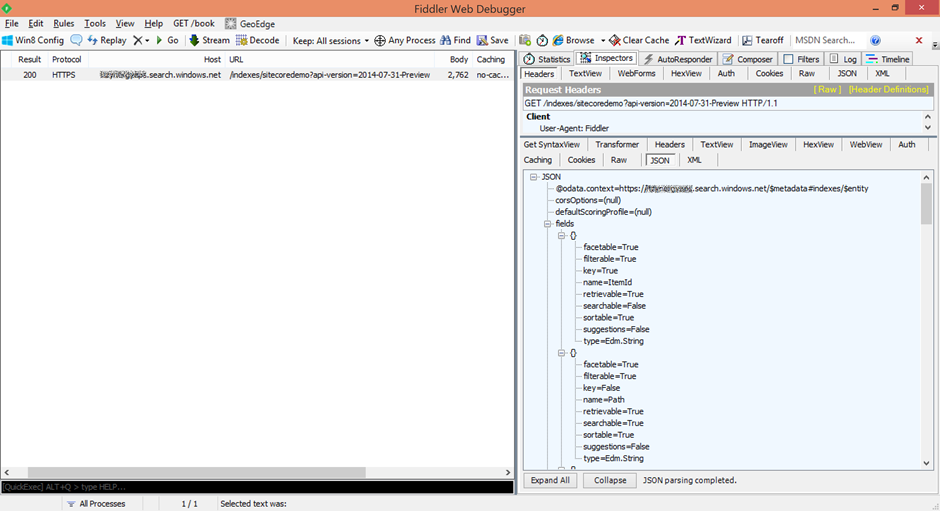The width and height of the screenshot is (940, 511).
Task: Toggle the Decode button
Action: click(x=258, y=40)
